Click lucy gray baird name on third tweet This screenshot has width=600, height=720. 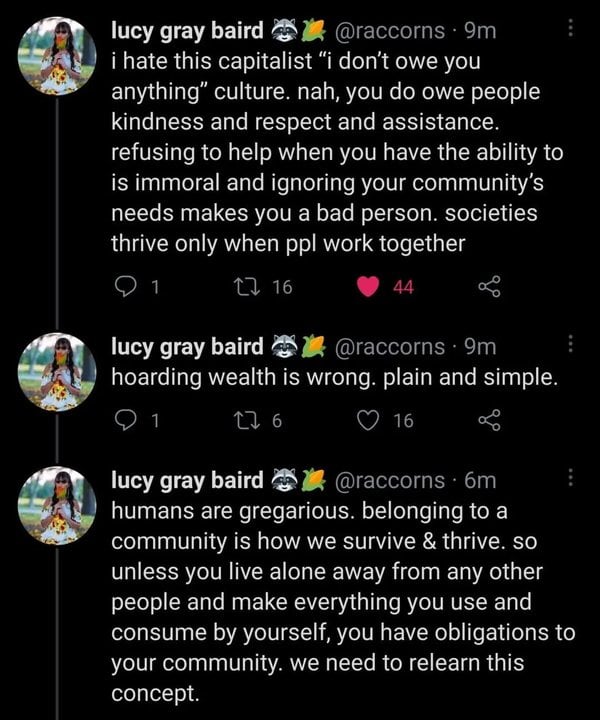[187, 479]
